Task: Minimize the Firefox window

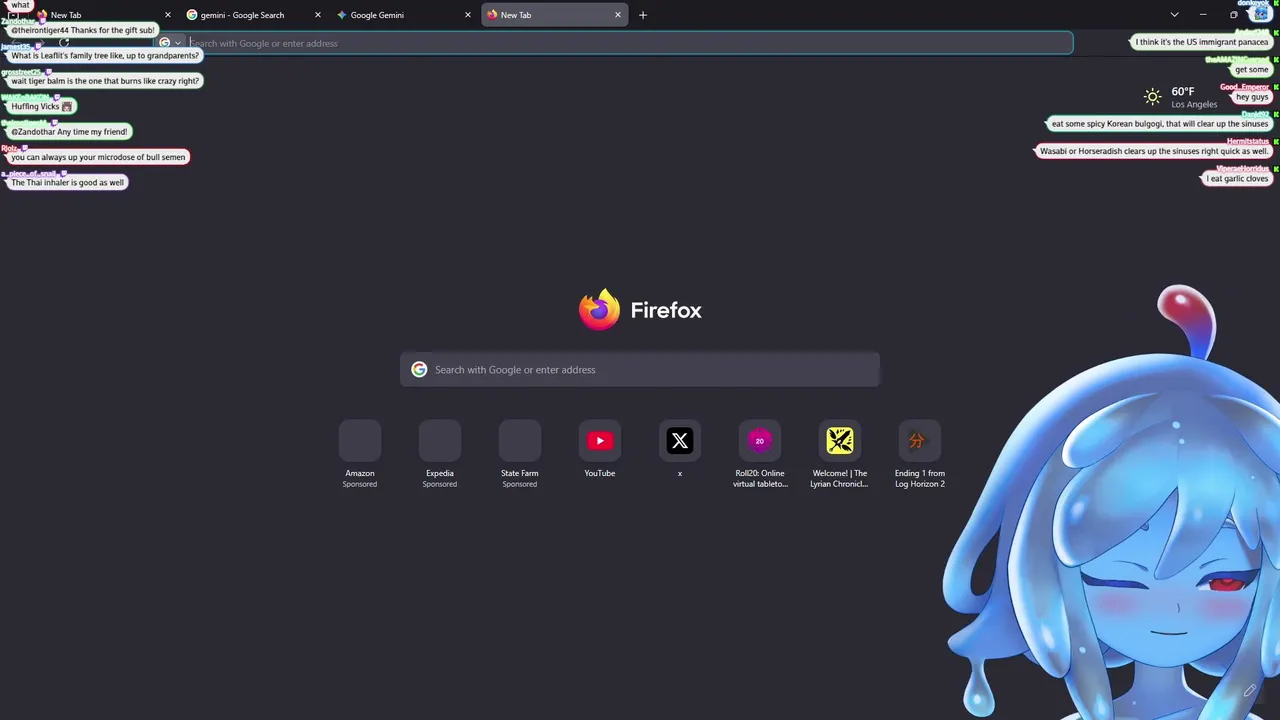Action: (1203, 15)
